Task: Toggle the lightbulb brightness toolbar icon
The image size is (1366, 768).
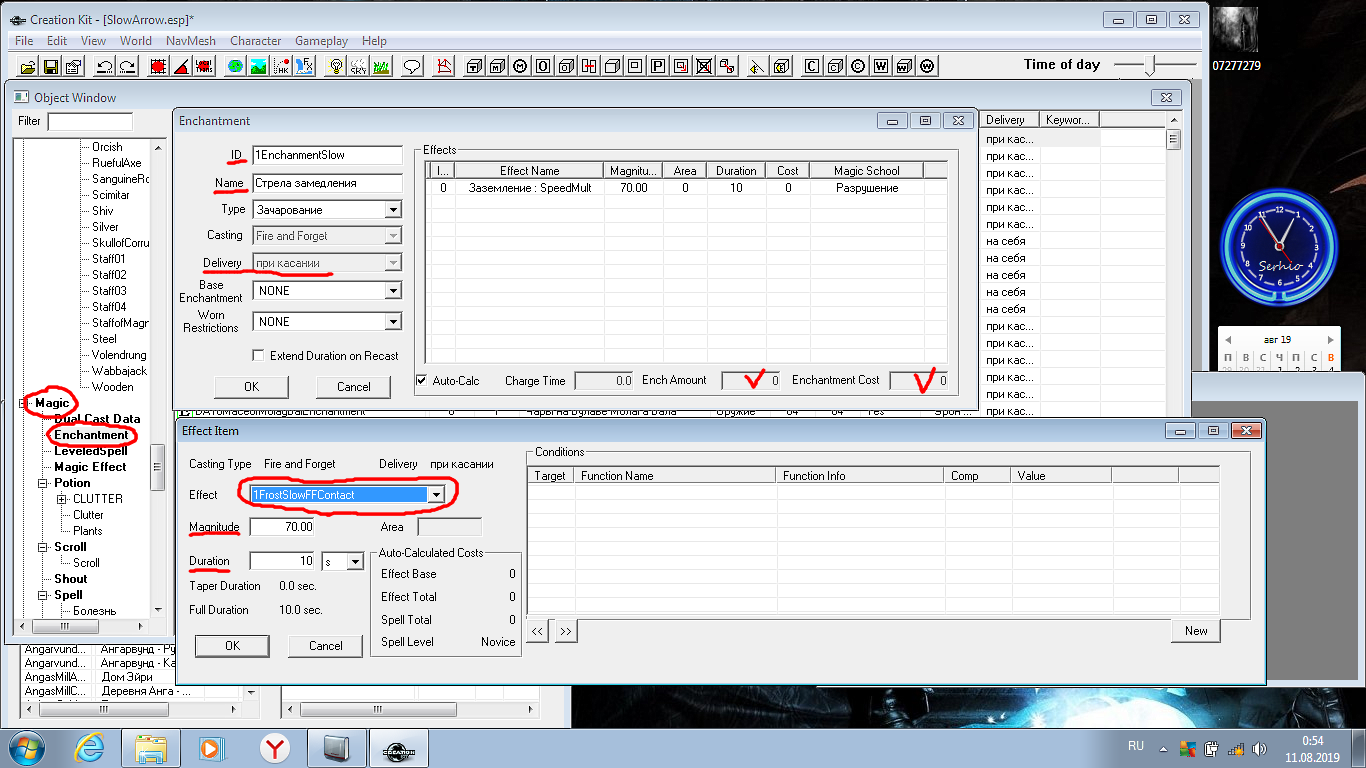Action: [x=337, y=67]
